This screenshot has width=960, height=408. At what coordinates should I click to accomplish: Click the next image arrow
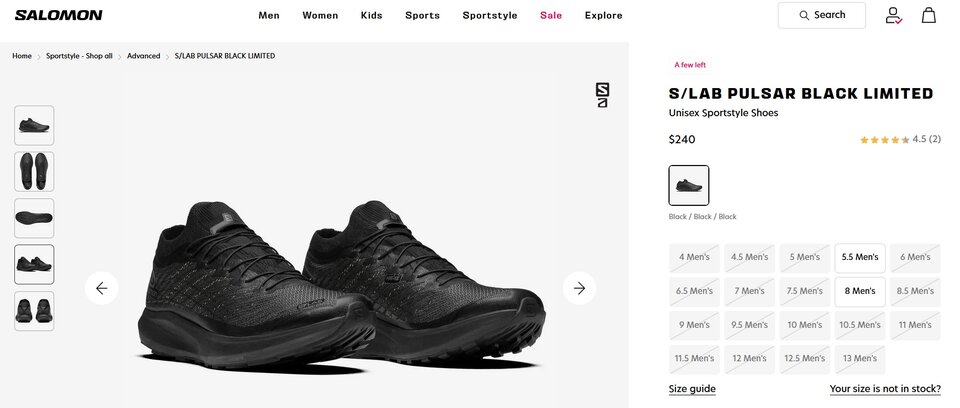(x=579, y=288)
